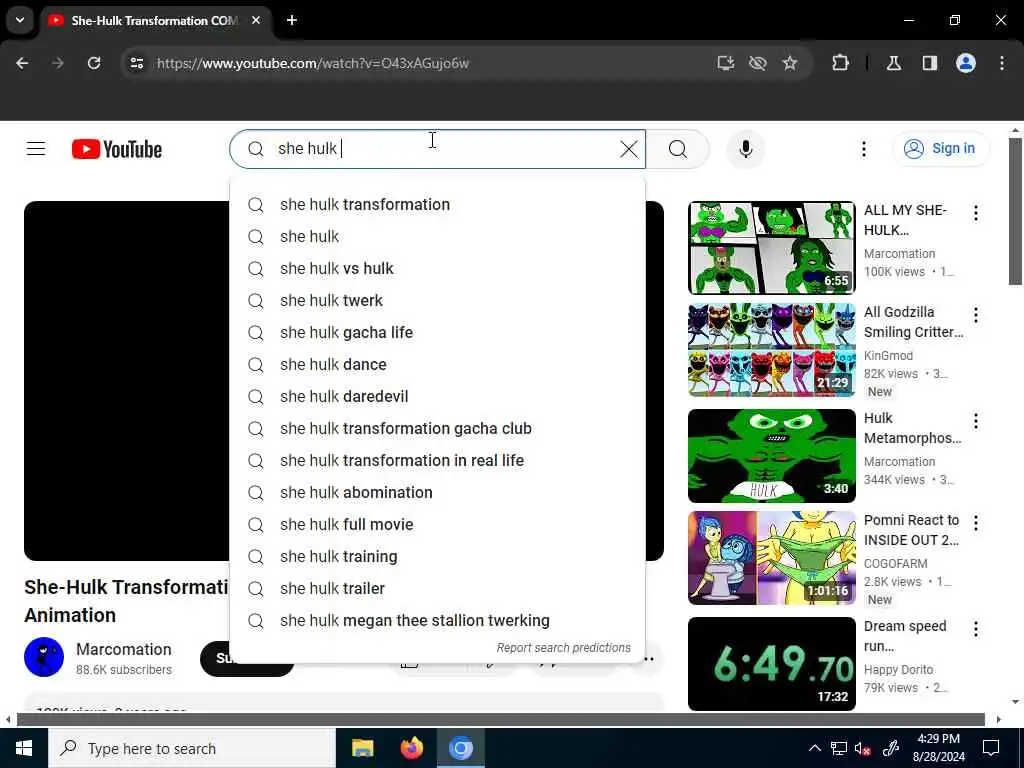Open File Explorer from taskbar
This screenshot has height=768, width=1024.
tap(362, 748)
